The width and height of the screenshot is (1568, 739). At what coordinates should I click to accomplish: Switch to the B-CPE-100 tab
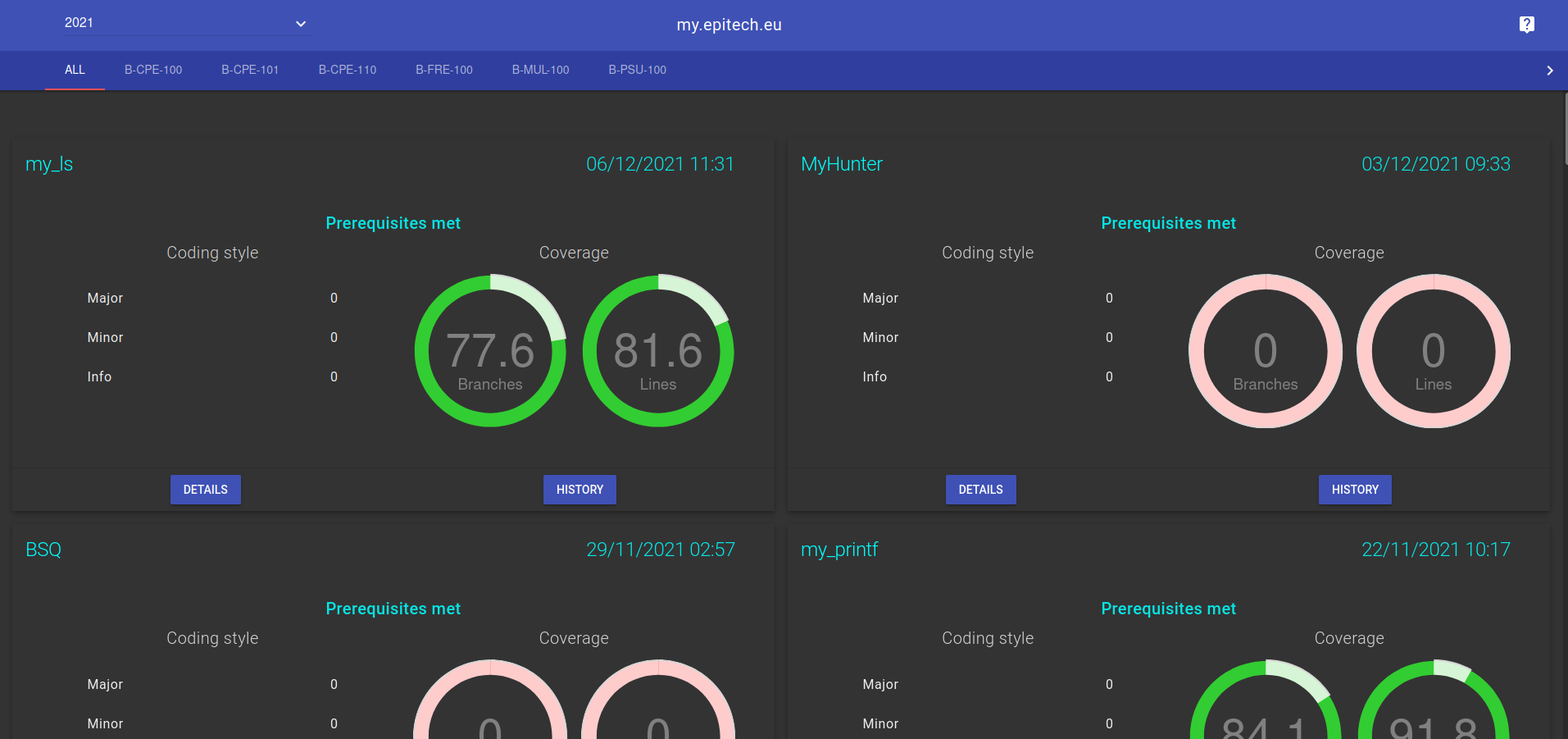(153, 70)
